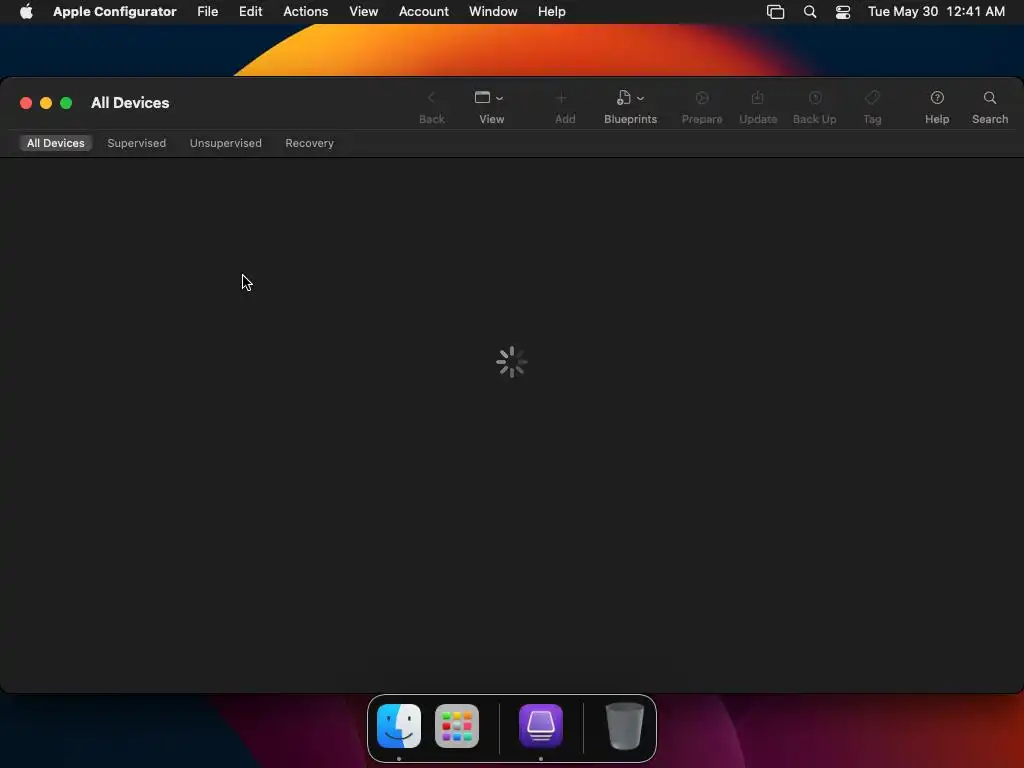The height and width of the screenshot is (768, 1024).
Task: Open Launchpad from the Dock
Action: pyautogui.click(x=457, y=726)
